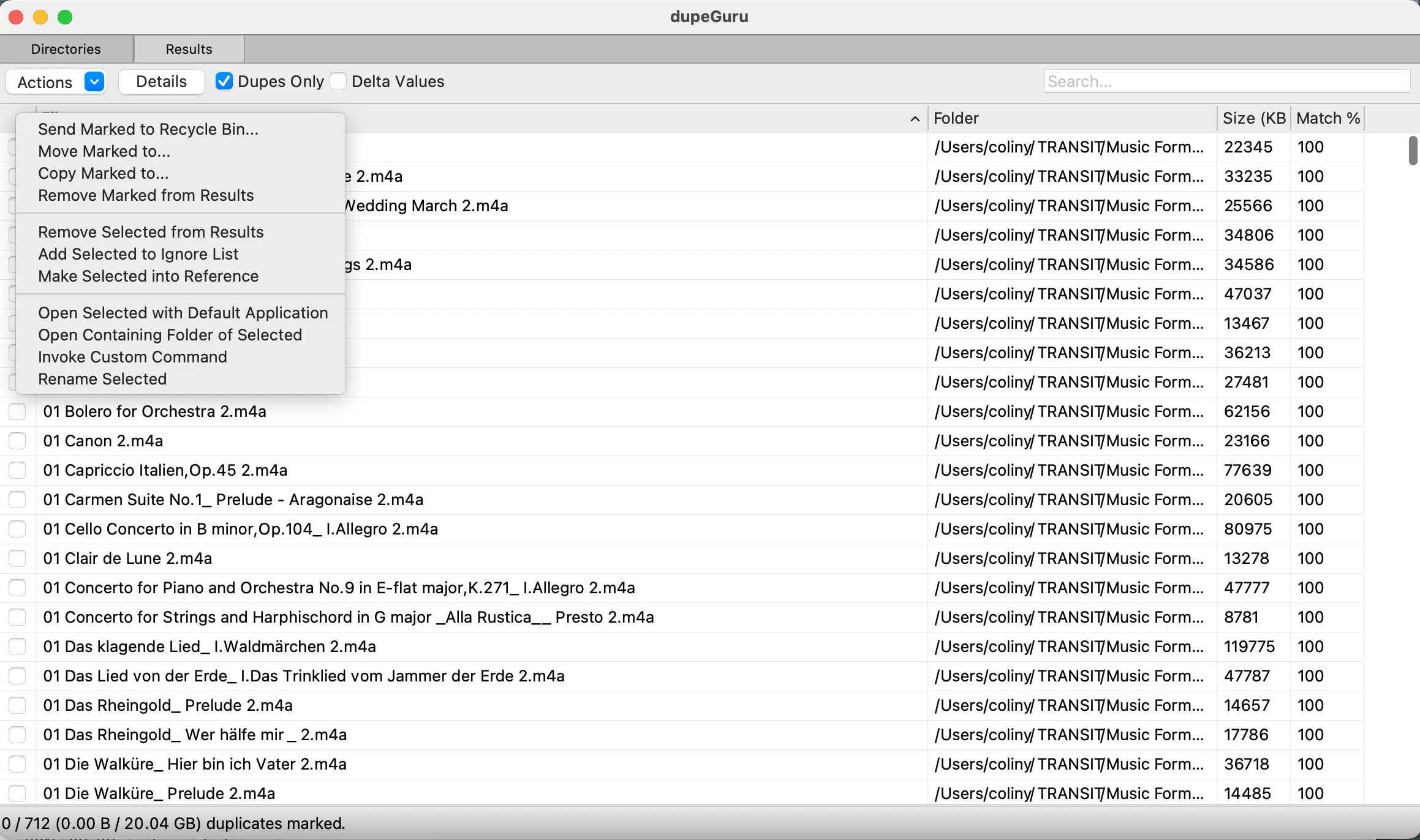Click inside the Search field
1420x840 pixels.
click(1226, 81)
